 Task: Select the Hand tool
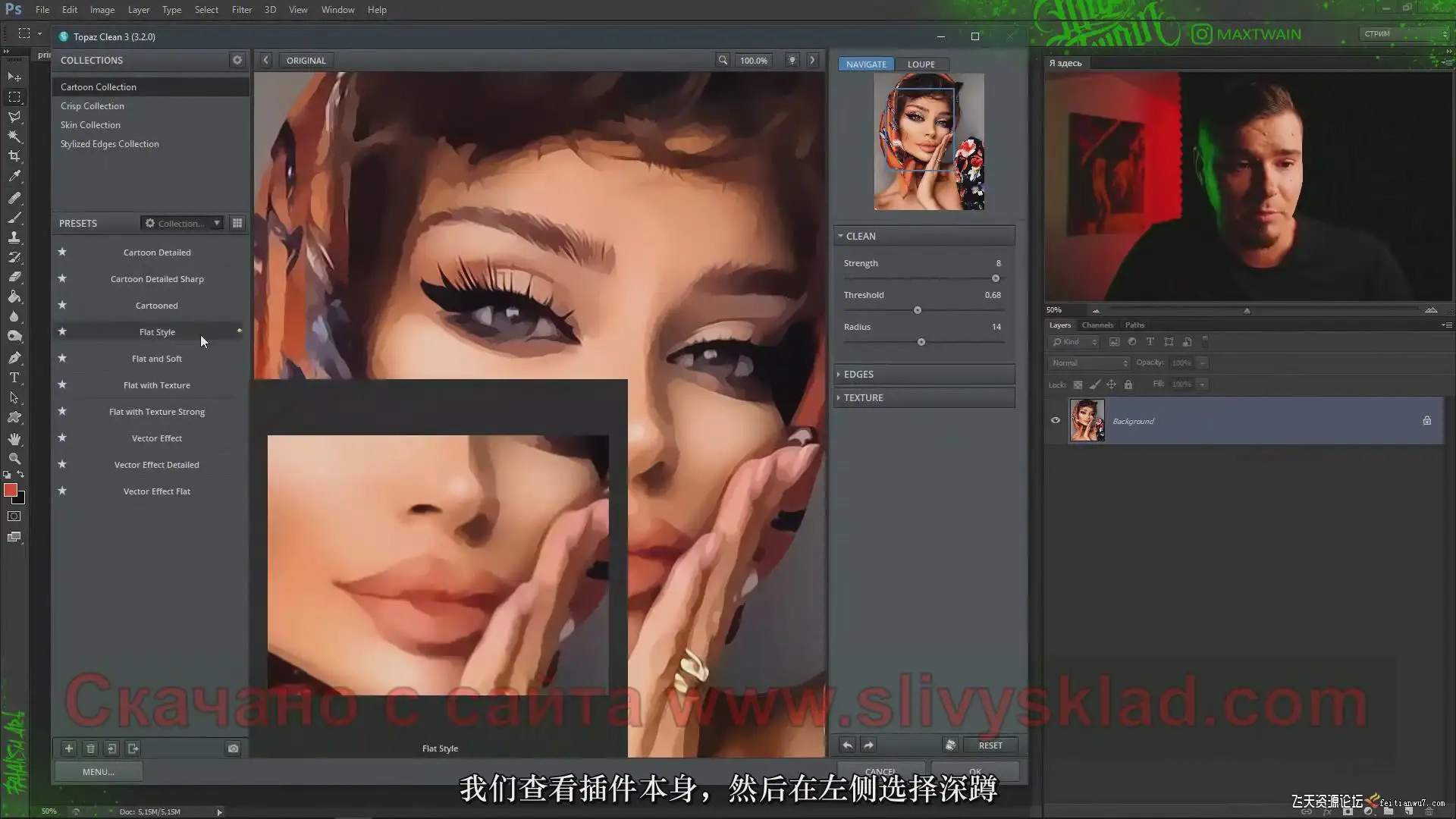[14, 439]
